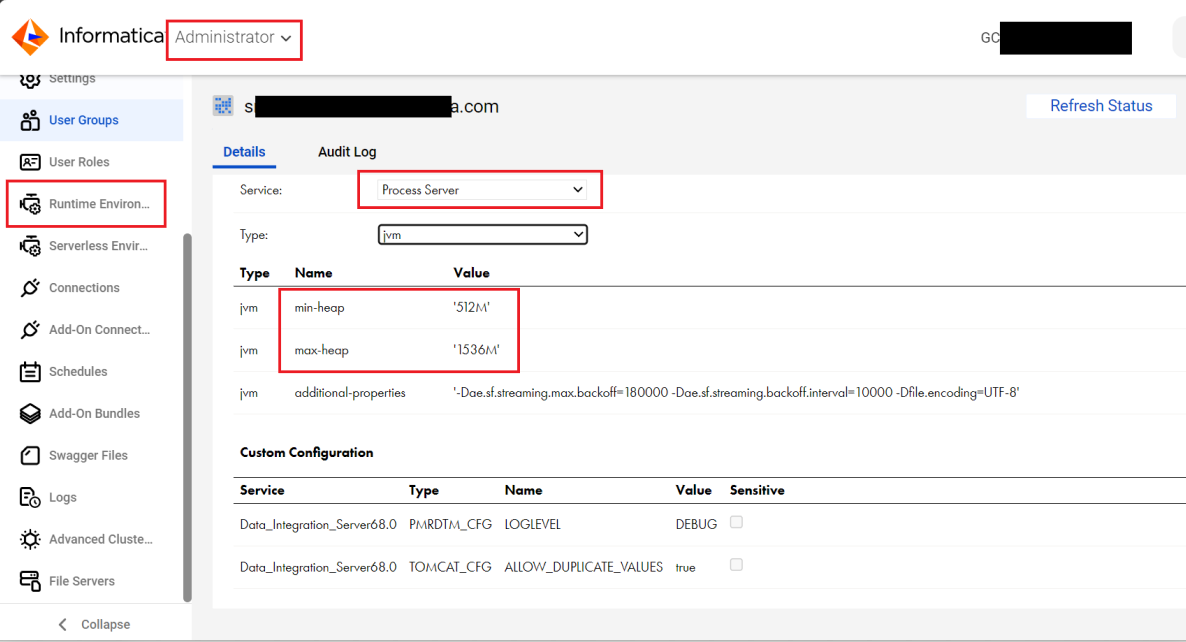Click the Sensitive column header
Viewport: 1186px width, 642px height.
pyautogui.click(x=757, y=490)
